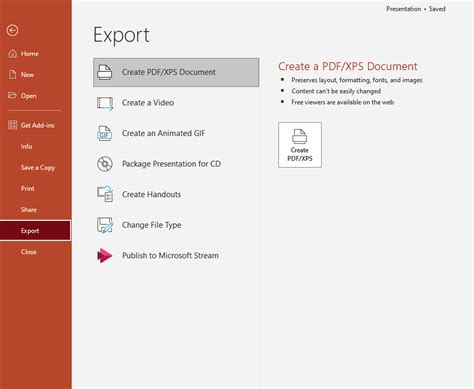Click the filmstrip icon for Create a Video
The width and height of the screenshot is (474, 389).
click(x=105, y=103)
